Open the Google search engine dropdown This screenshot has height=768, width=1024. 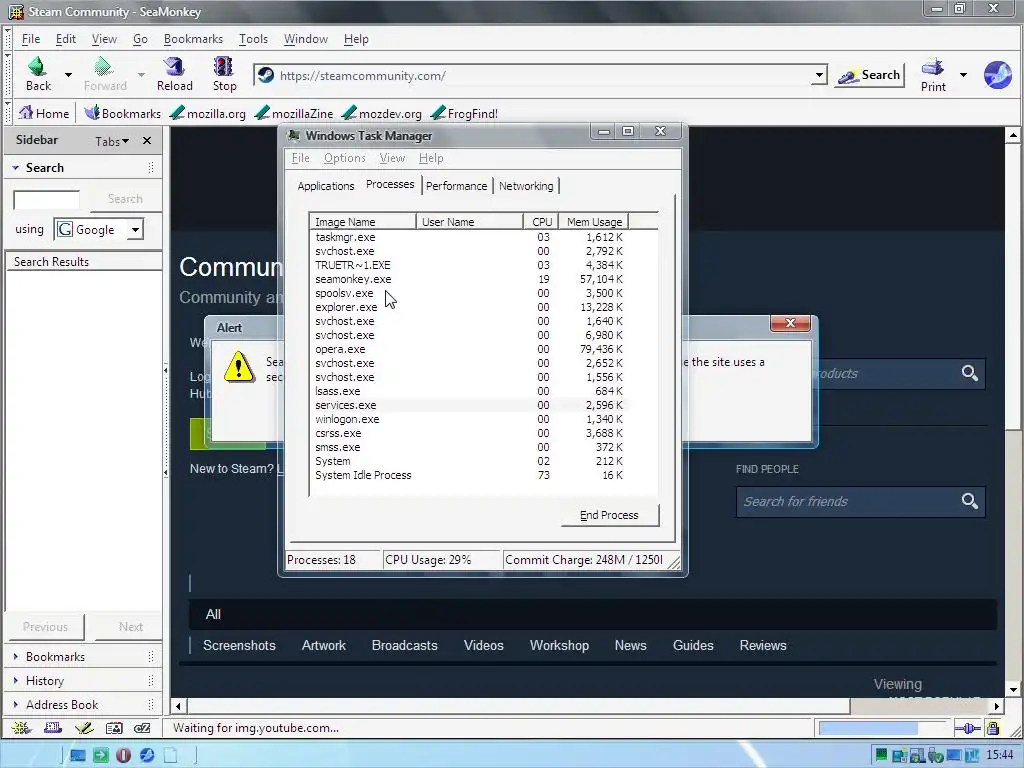click(x=135, y=229)
